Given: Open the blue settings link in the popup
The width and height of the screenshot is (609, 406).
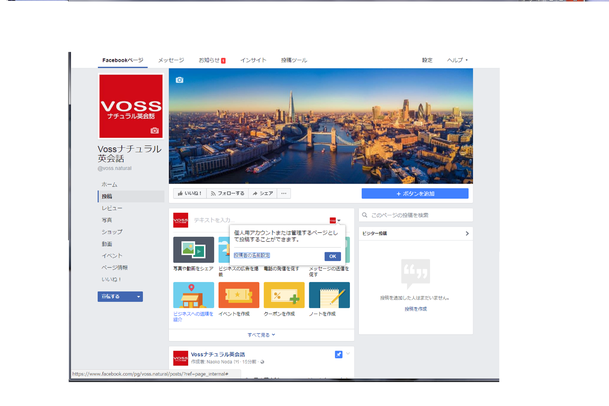Looking at the screenshot, I should coord(252,255).
